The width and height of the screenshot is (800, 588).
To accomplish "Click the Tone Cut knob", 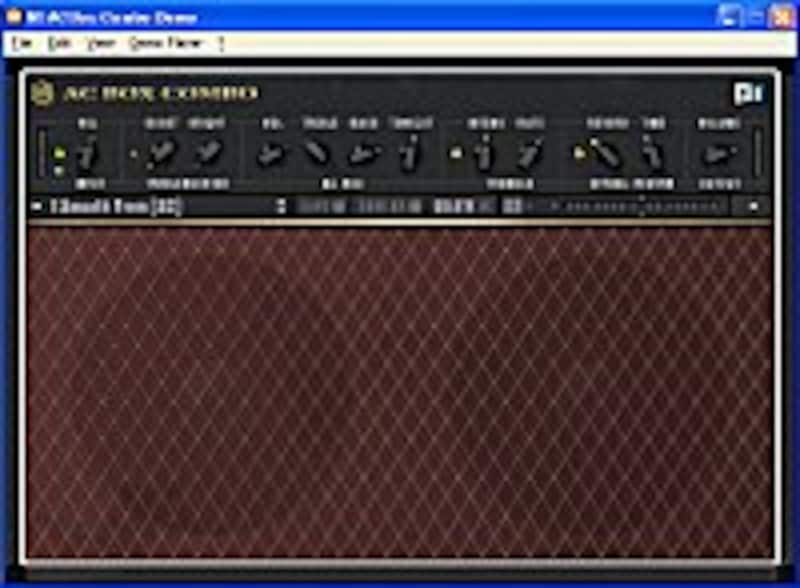I will (x=410, y=153).
